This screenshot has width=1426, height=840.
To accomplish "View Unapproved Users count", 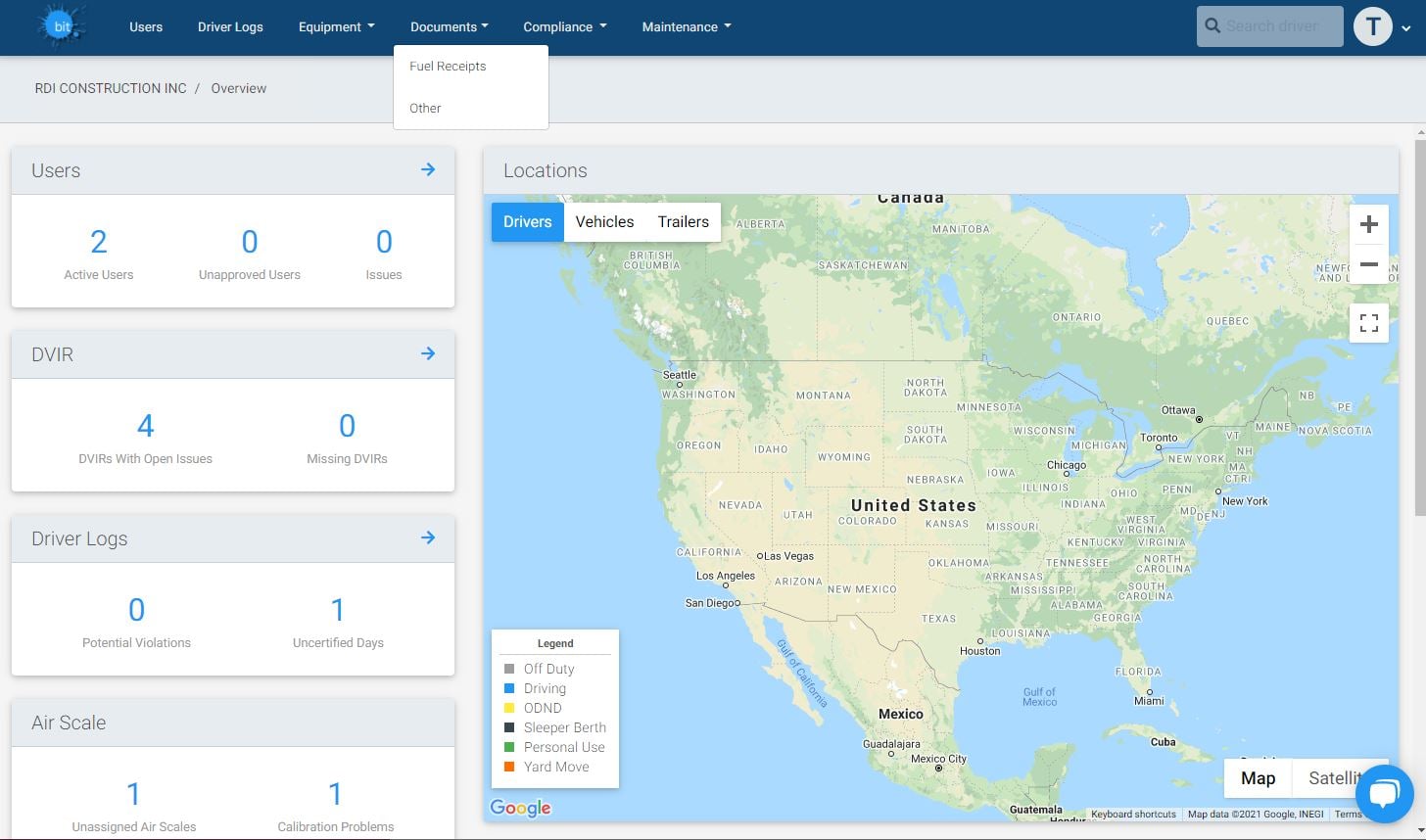I will [x=250, y=253].
